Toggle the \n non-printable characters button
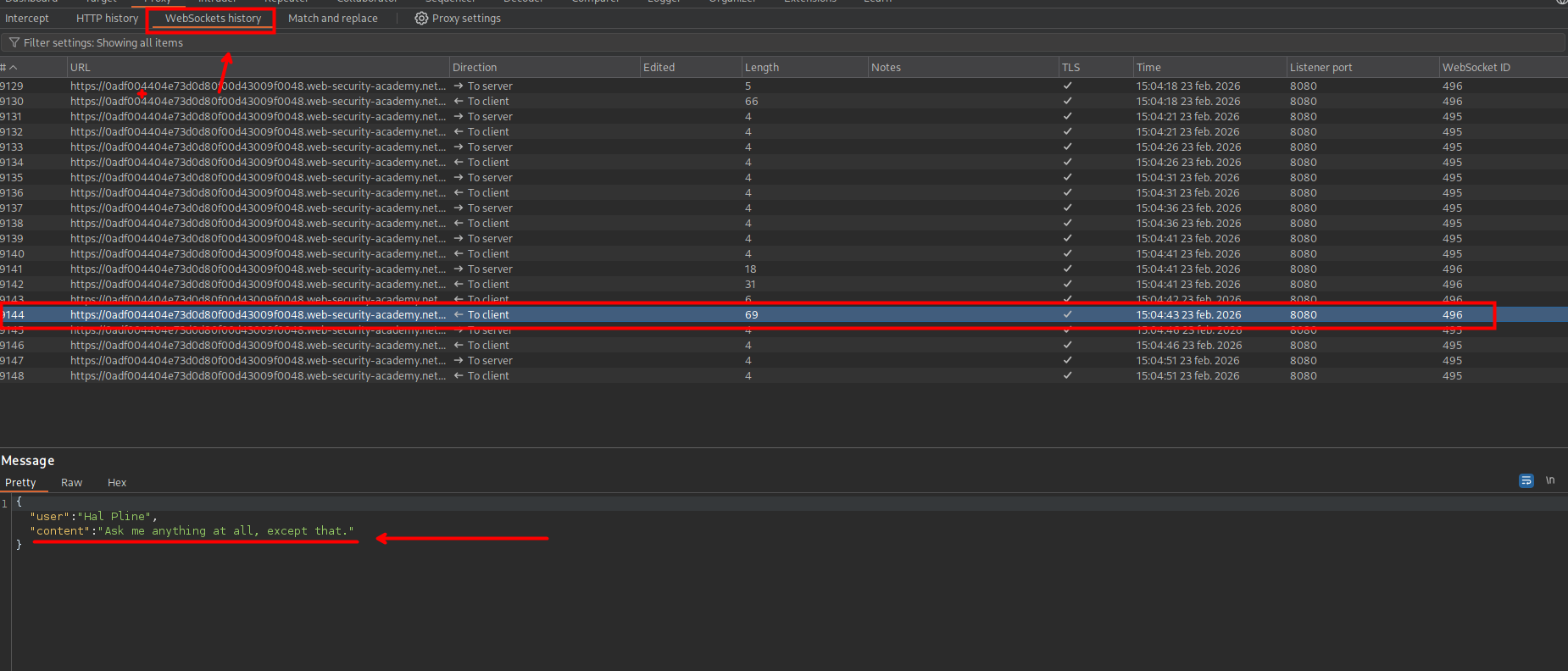Screen dimensions: 1568x671 1550,480
